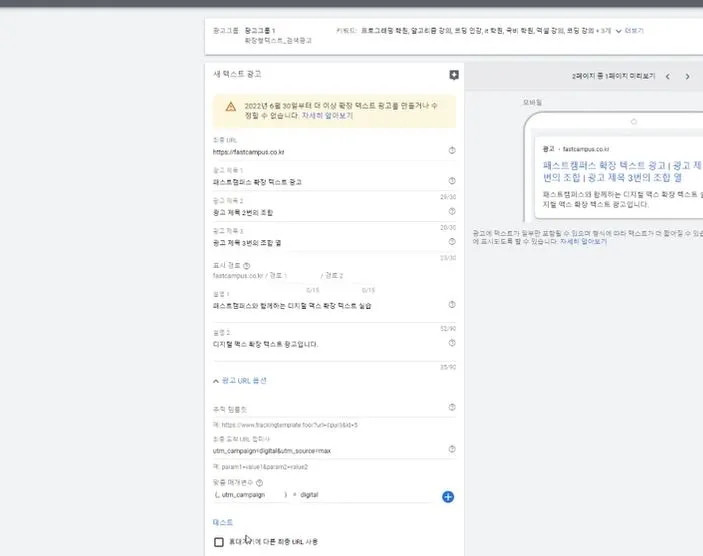Viewport: 703px width, 556px height.
Task: Click the warning triangle icon in yellow banner
Action: (x=230, y=107)
